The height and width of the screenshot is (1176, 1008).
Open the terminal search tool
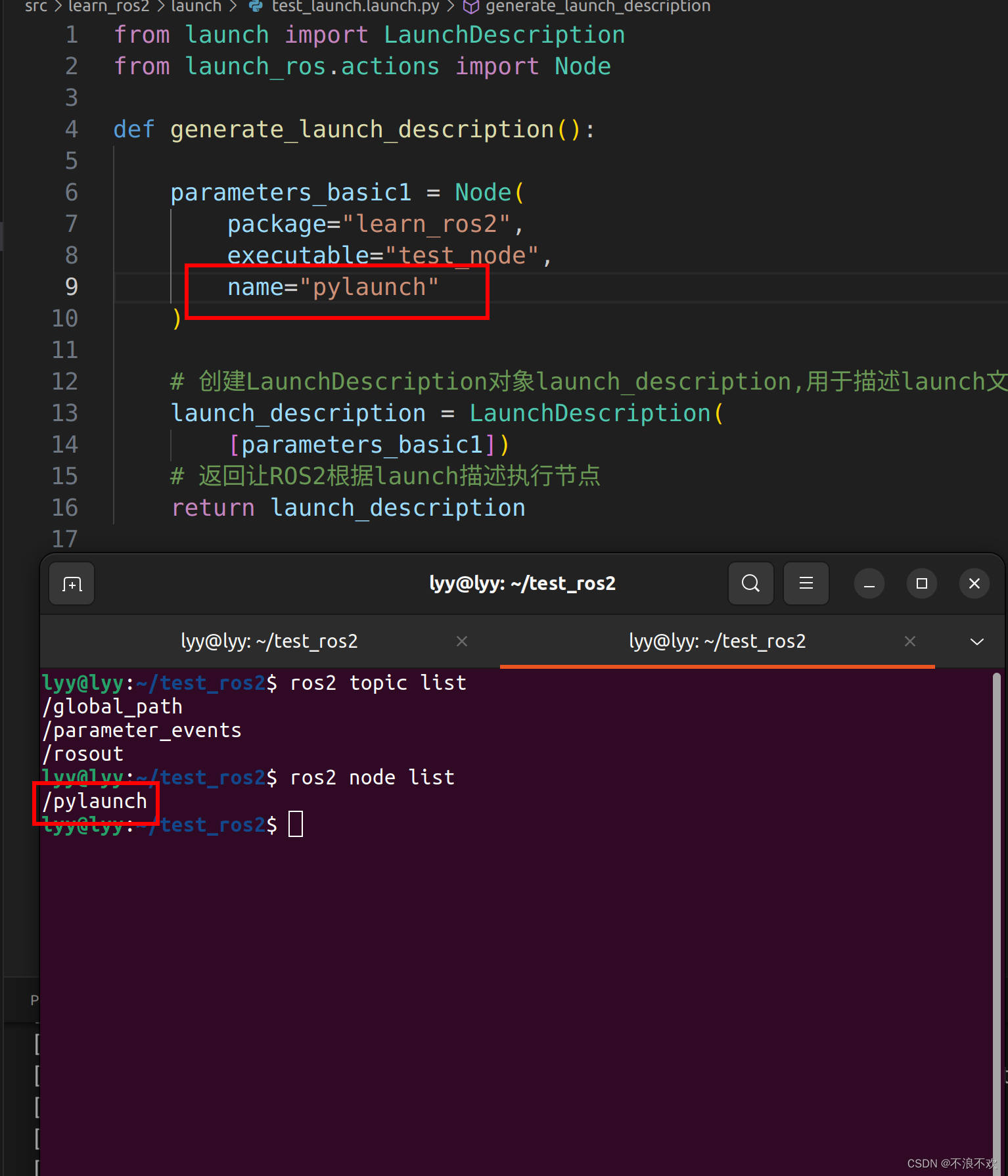pyautogui.click(x=750, y=583)
